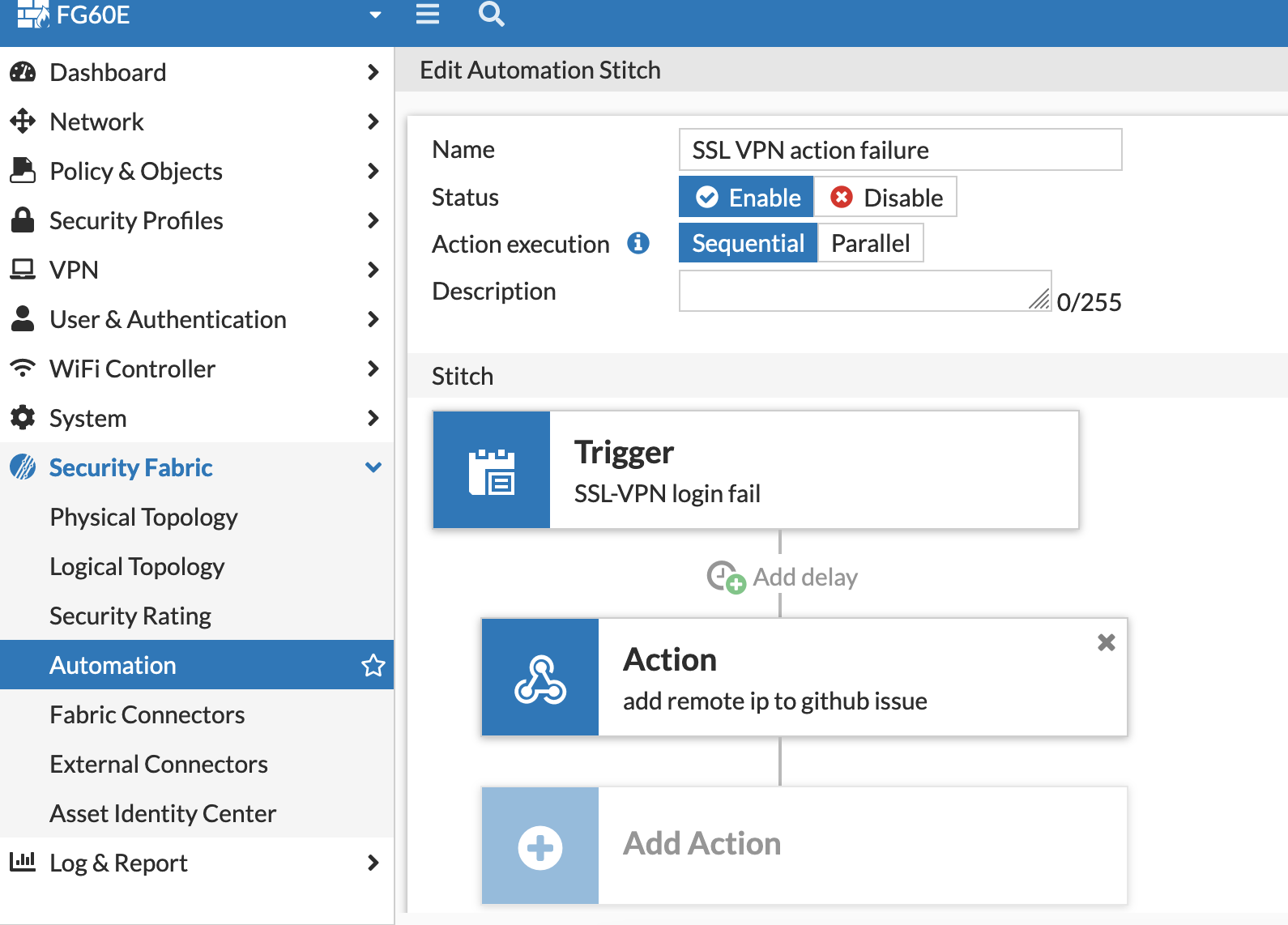Click the Add Action plus icon
Screen dimensions: 1288x925
pos(540,846)
